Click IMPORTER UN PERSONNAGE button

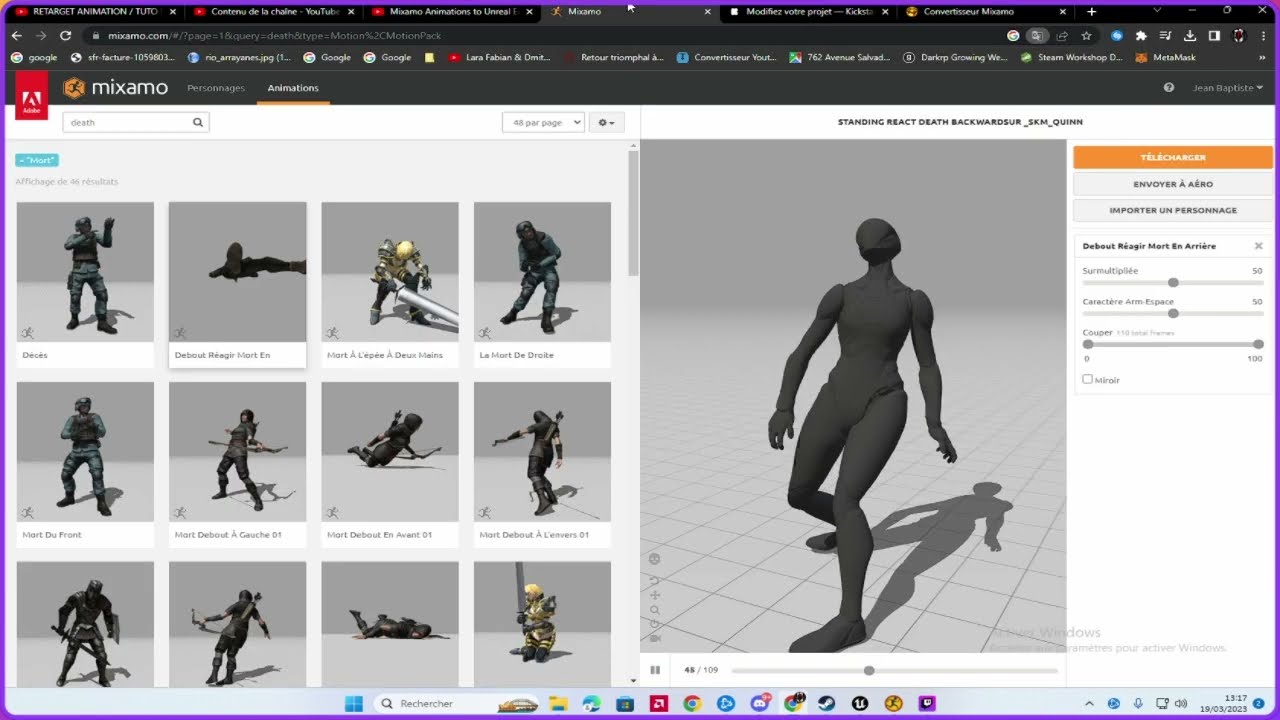1173,210
